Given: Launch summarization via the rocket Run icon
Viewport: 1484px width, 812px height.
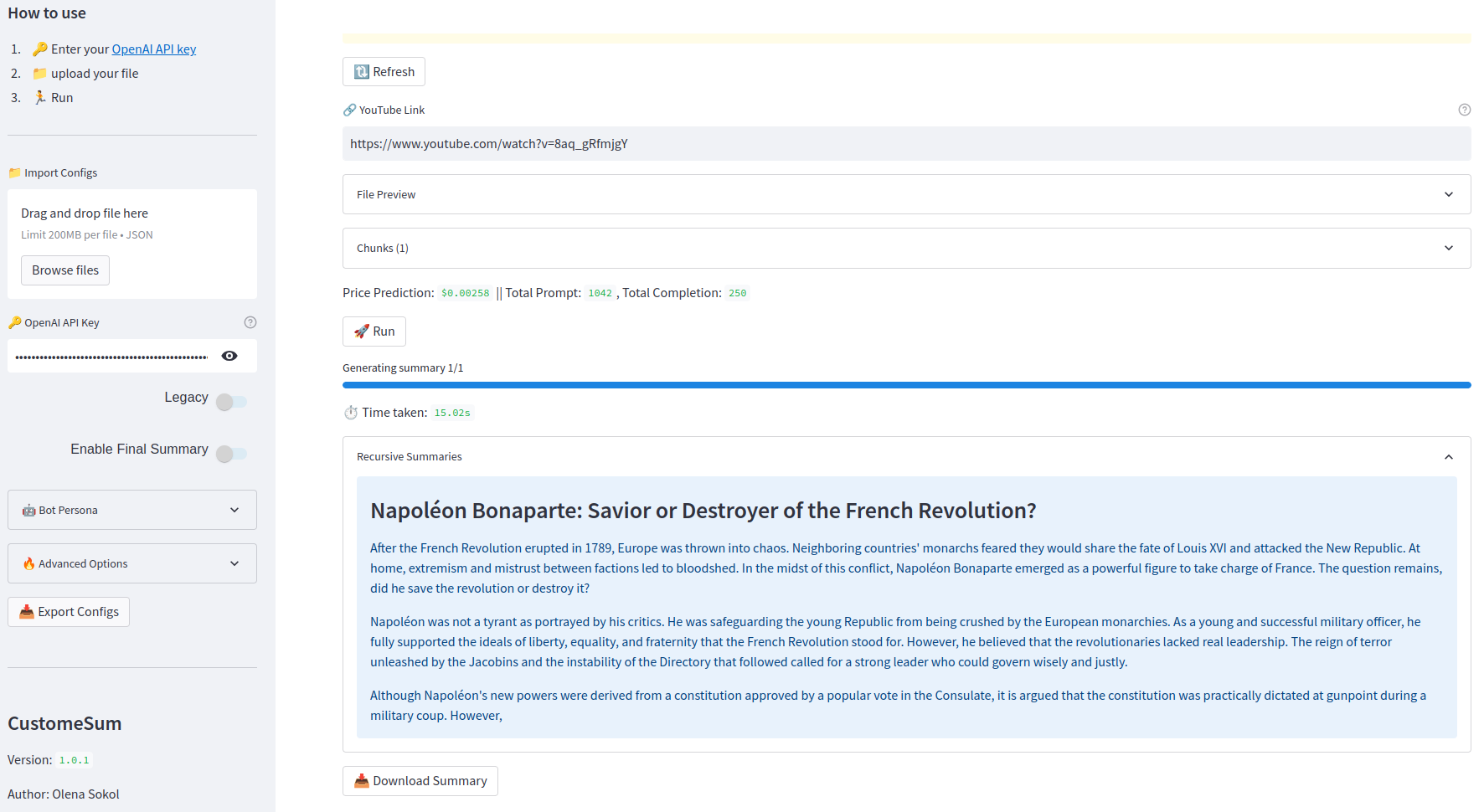Looking at the screenshot, I should pyautogui.click(x=361, y=331).
